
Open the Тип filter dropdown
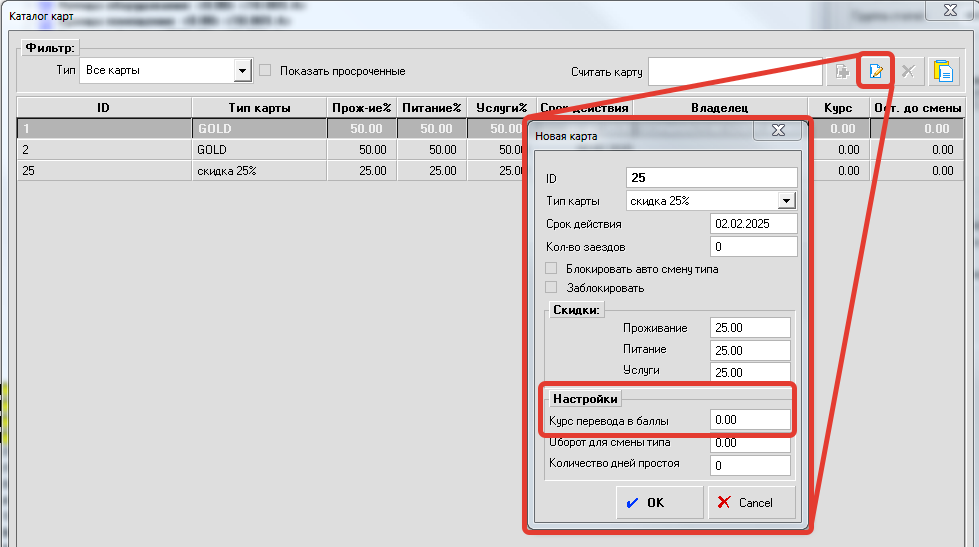[241, 71]
